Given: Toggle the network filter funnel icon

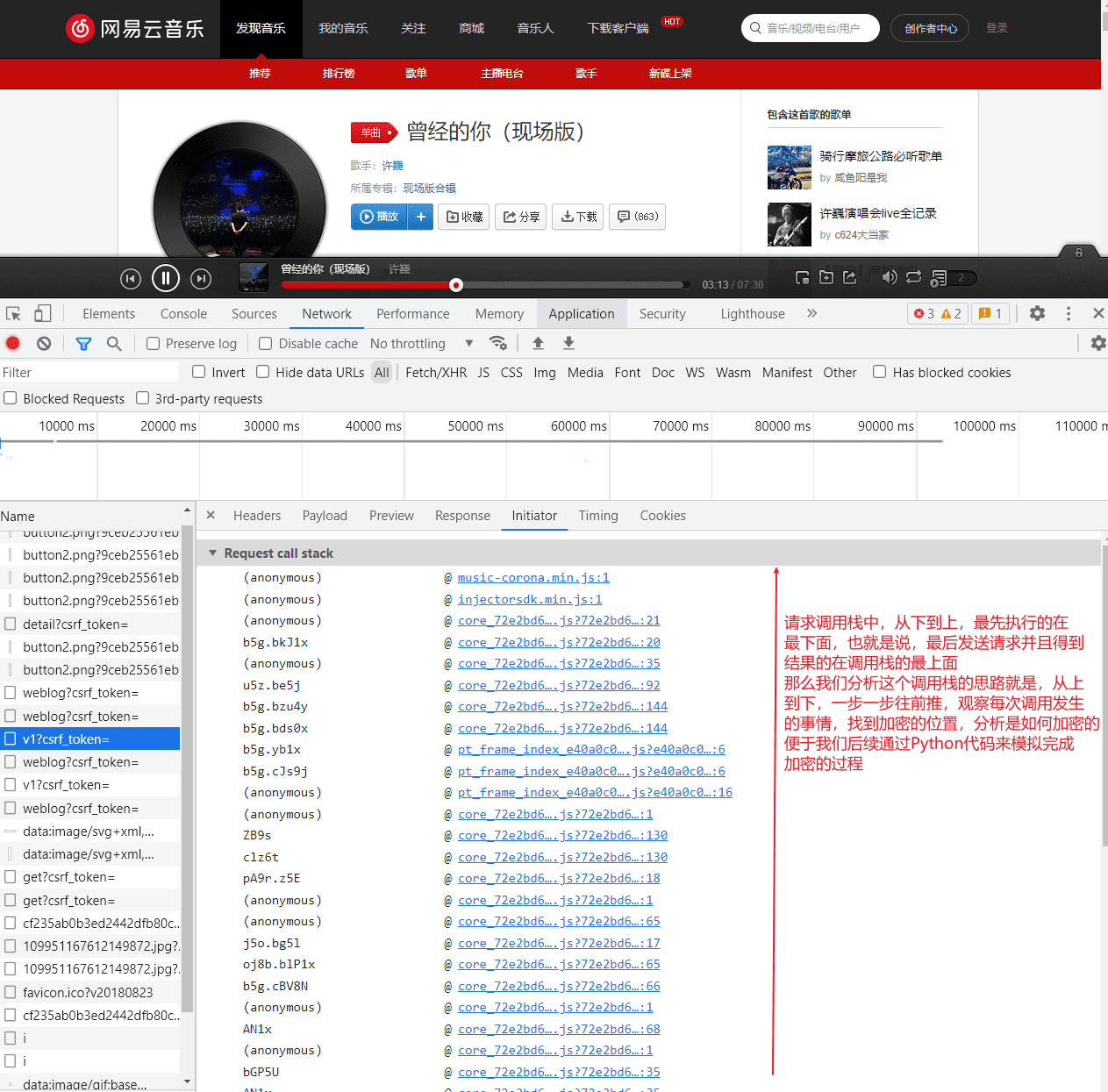Looking at the screenshot, I should [x=83, y=344].
